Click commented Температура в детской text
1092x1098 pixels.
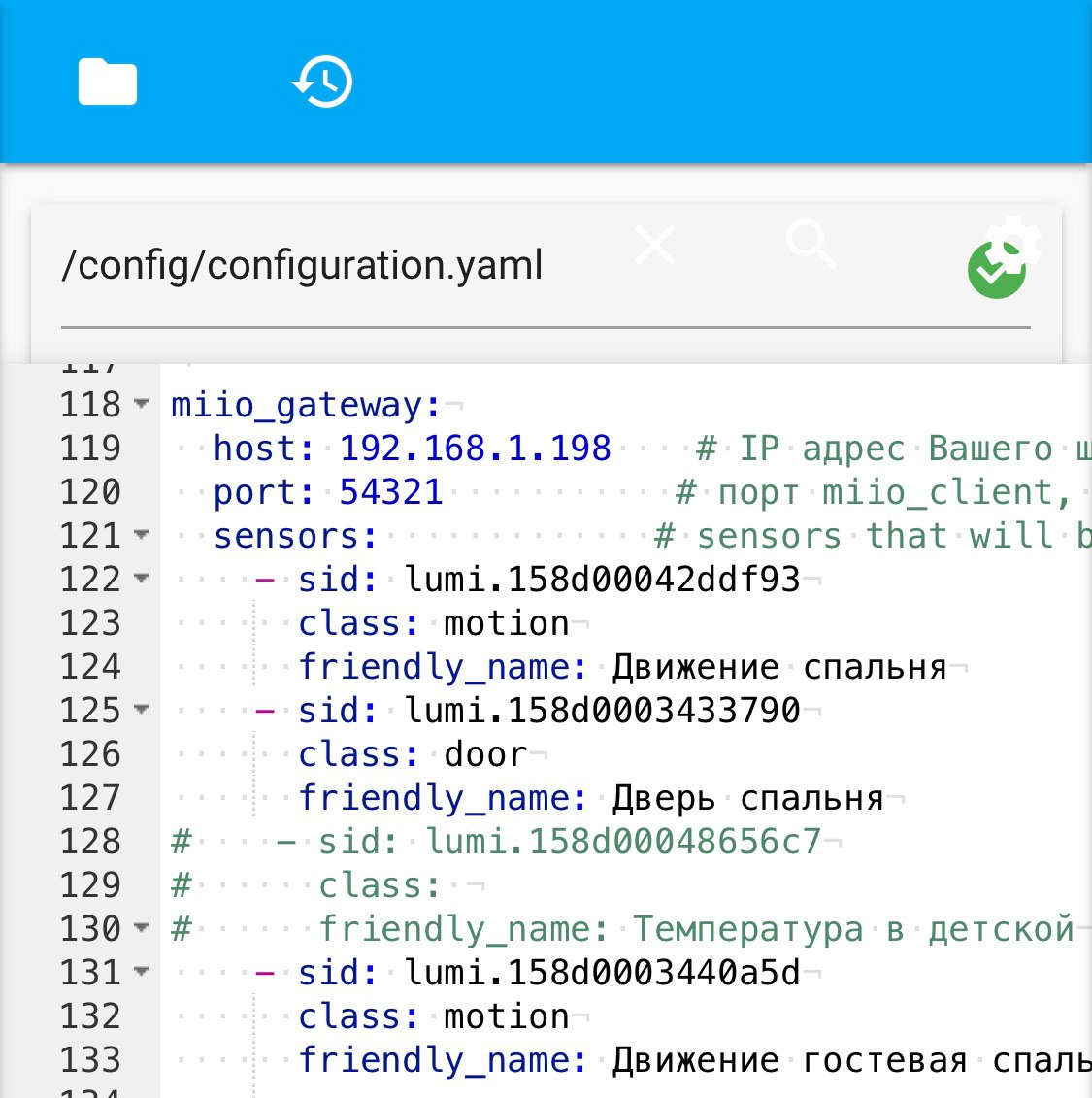click(853, 929)
